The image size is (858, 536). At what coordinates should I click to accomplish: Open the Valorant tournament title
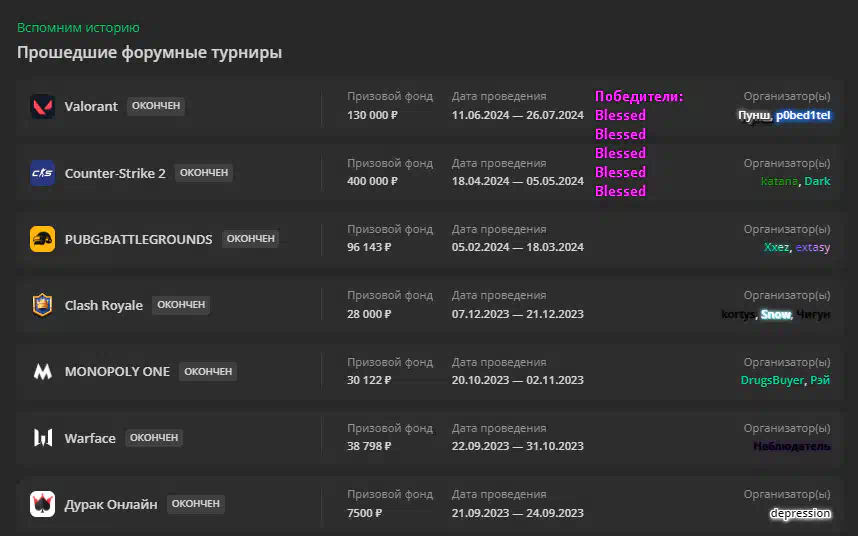pyautogui.click(x=91, y=106)
